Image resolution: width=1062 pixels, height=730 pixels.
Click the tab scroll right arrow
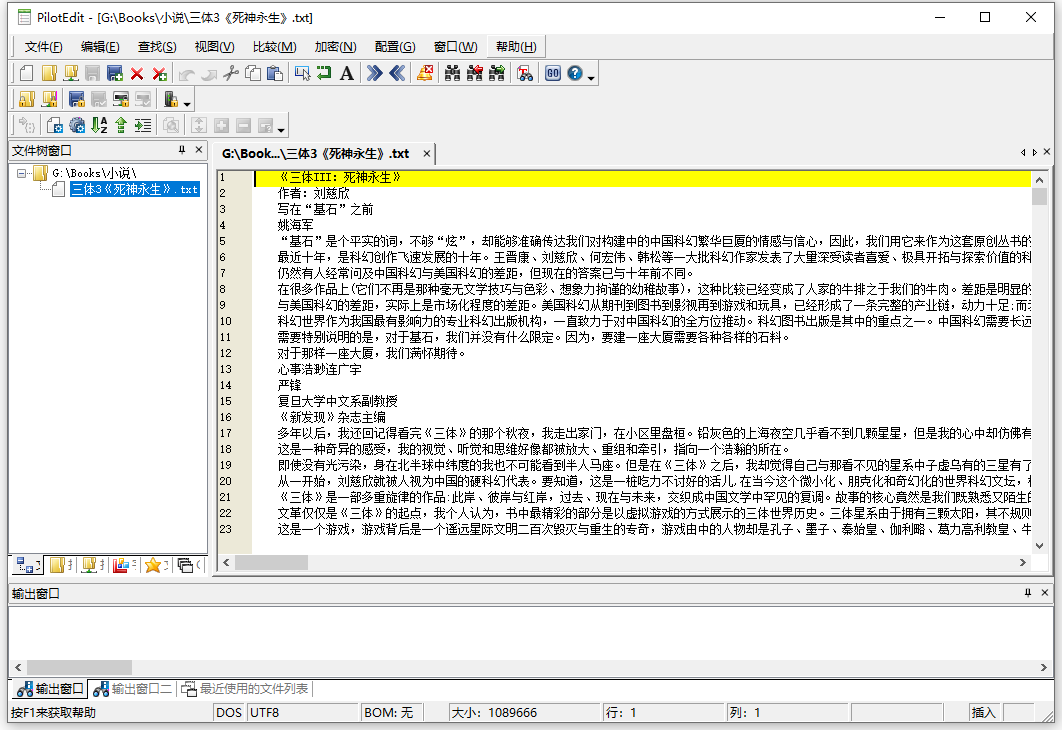click(x=1034, y=152)
